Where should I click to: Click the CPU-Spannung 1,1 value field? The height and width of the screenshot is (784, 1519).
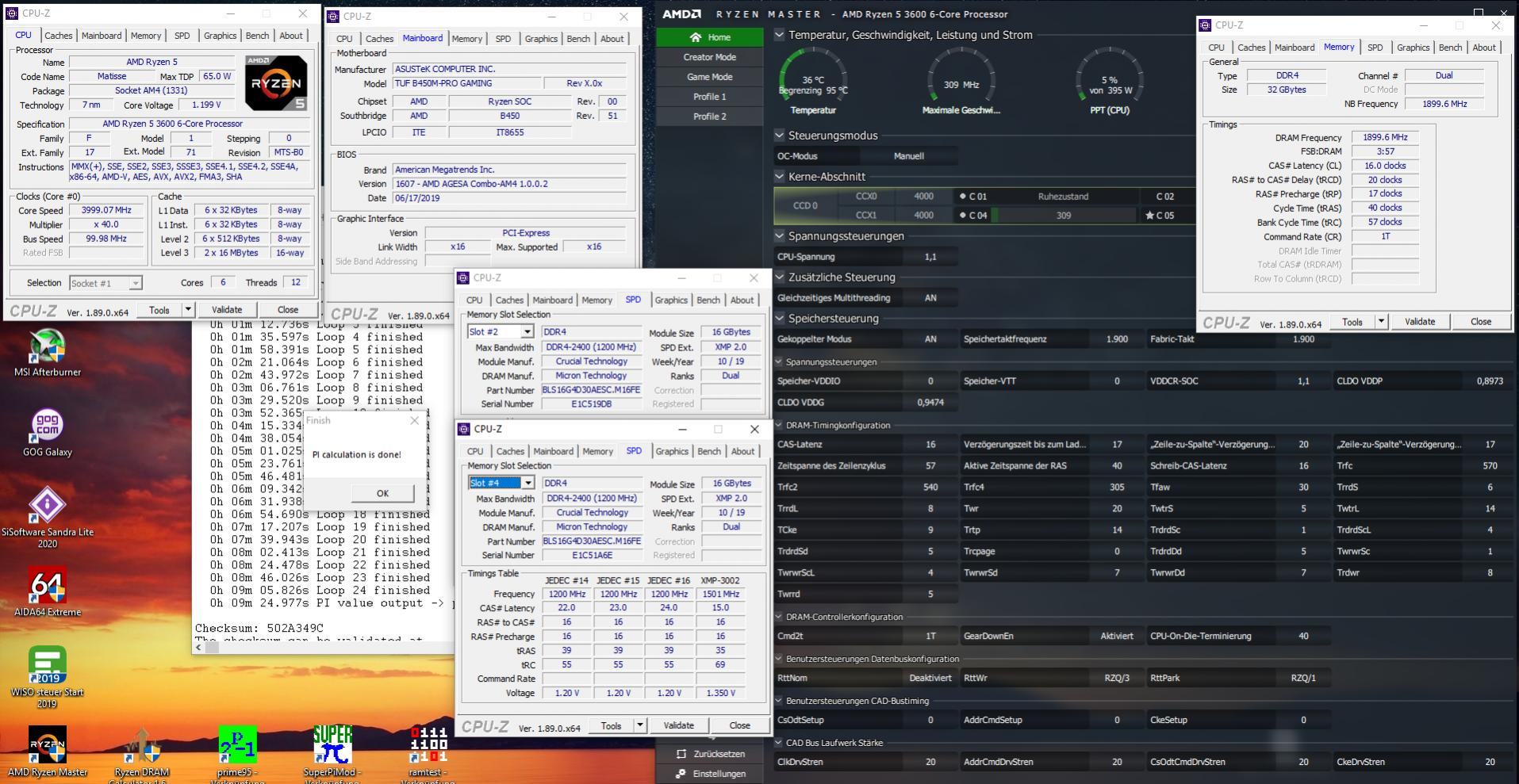930,257
